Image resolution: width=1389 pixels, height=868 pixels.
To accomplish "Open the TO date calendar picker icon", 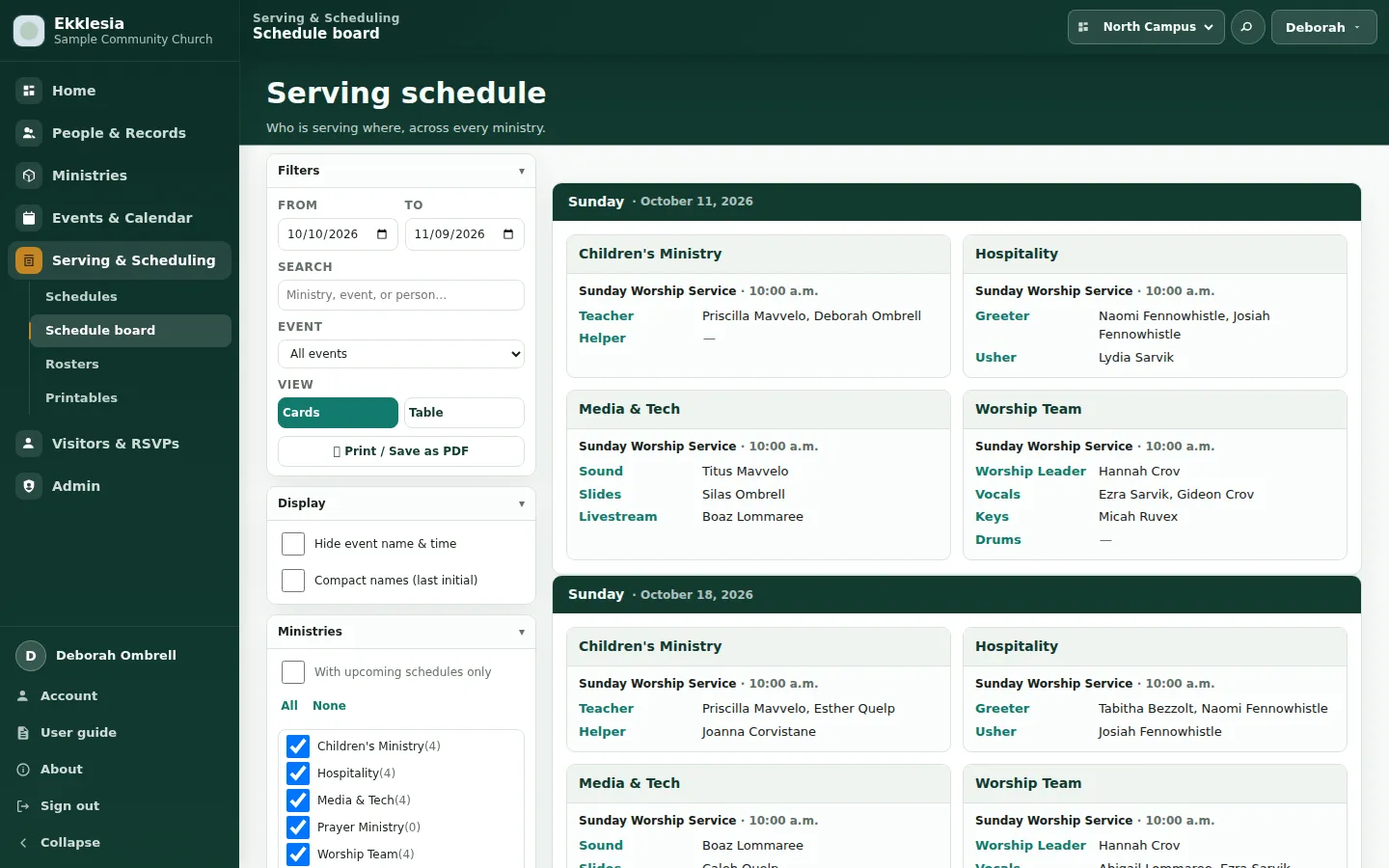I will tap(508, 234).
